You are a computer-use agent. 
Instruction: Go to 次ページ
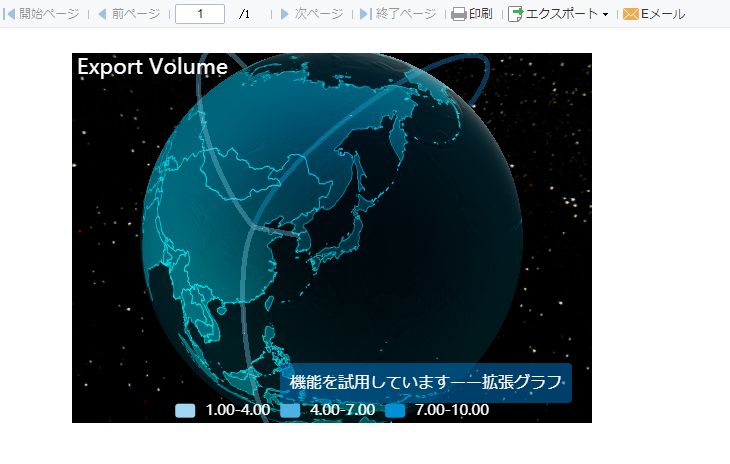(x=318, y=14)
